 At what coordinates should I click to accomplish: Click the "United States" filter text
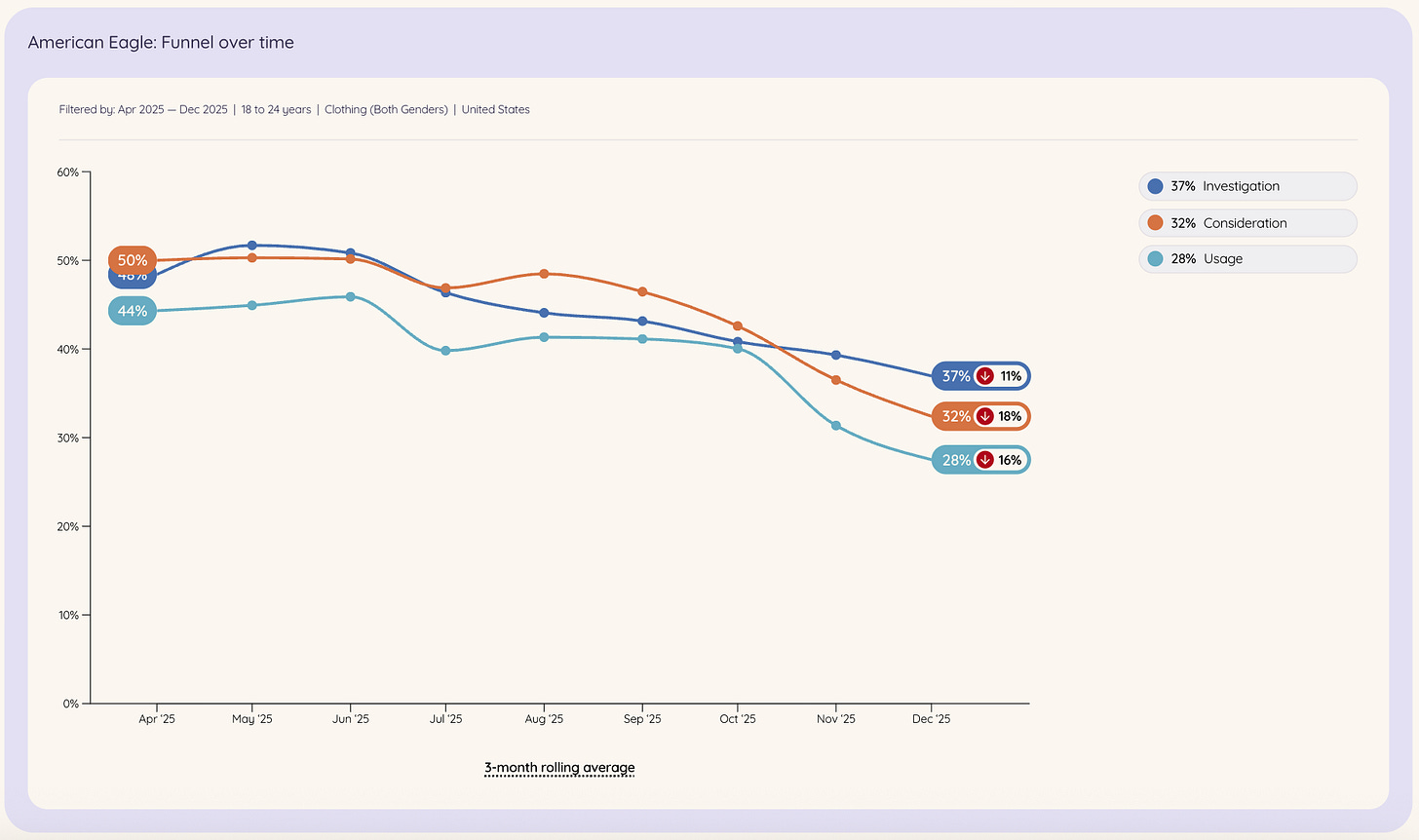(x=496, y=109)
